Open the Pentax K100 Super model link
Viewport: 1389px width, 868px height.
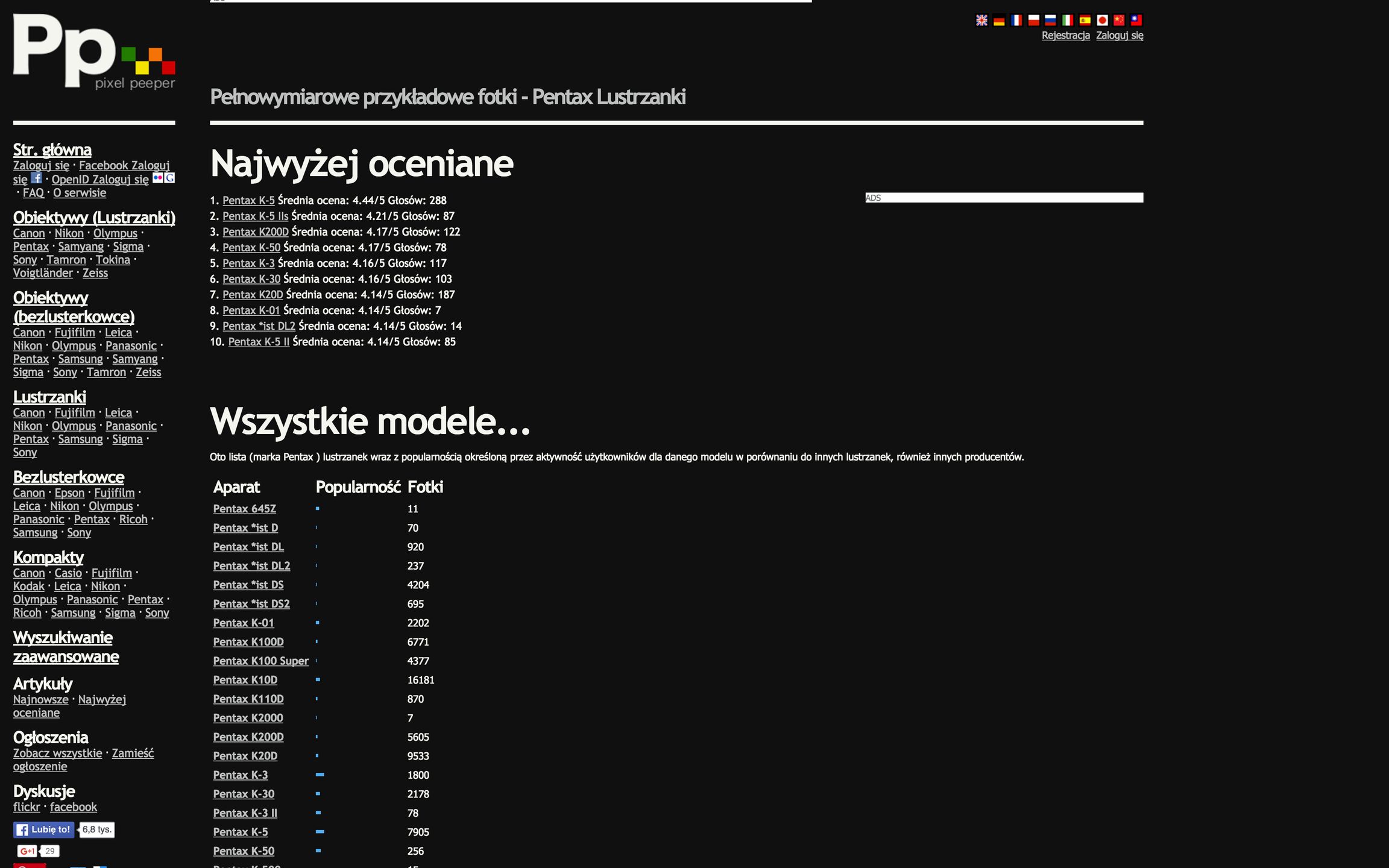260,661
